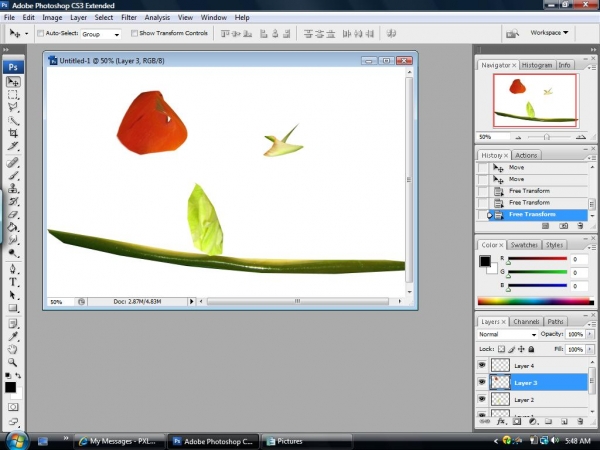This screenshot has width=600, height=450.
Task: Select the Slice tool
Action: tap(13, 146)
